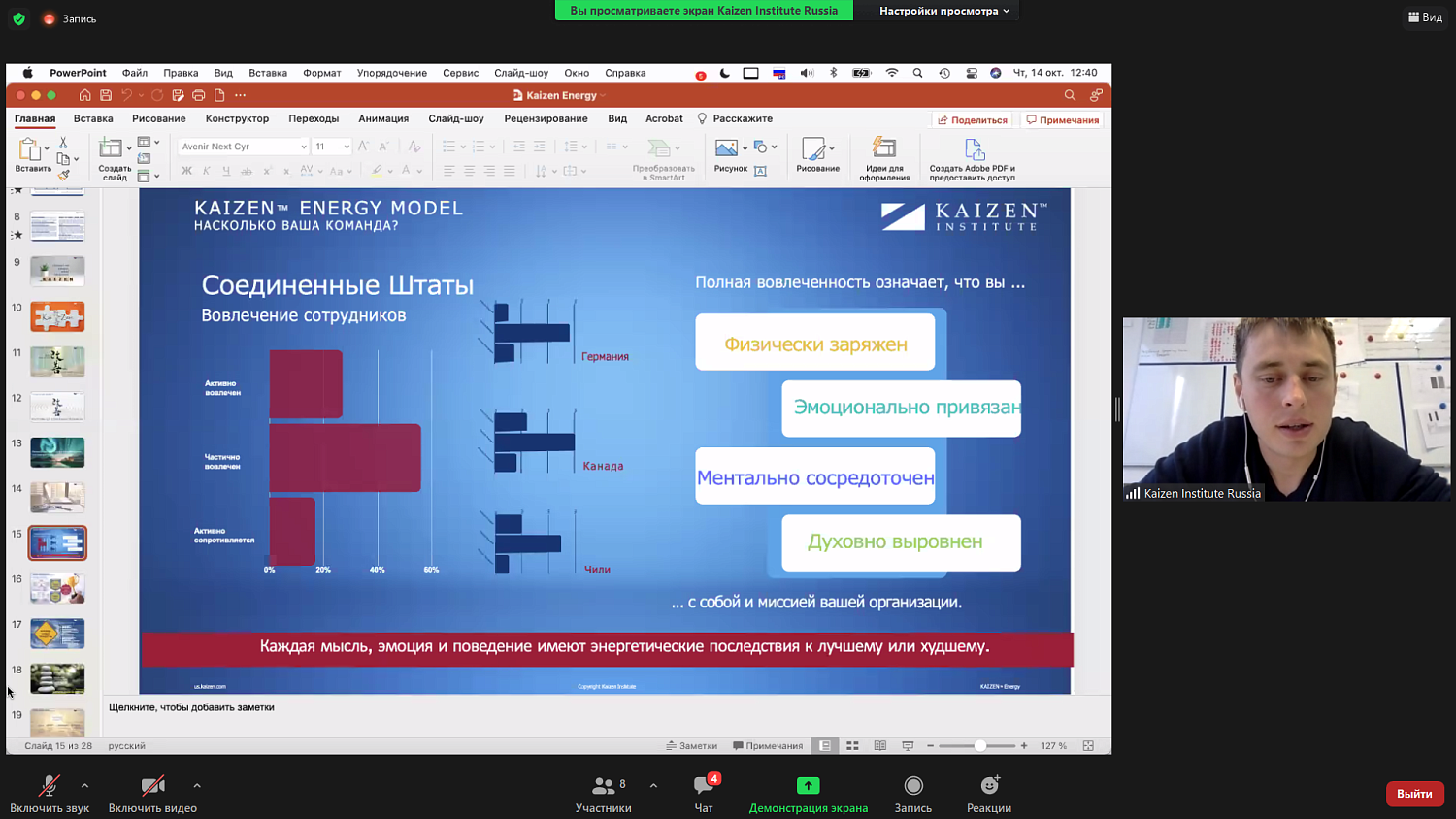
Task: Cut selection with the scissors icon
Action: pyautogui.click(x=63, y=143)
